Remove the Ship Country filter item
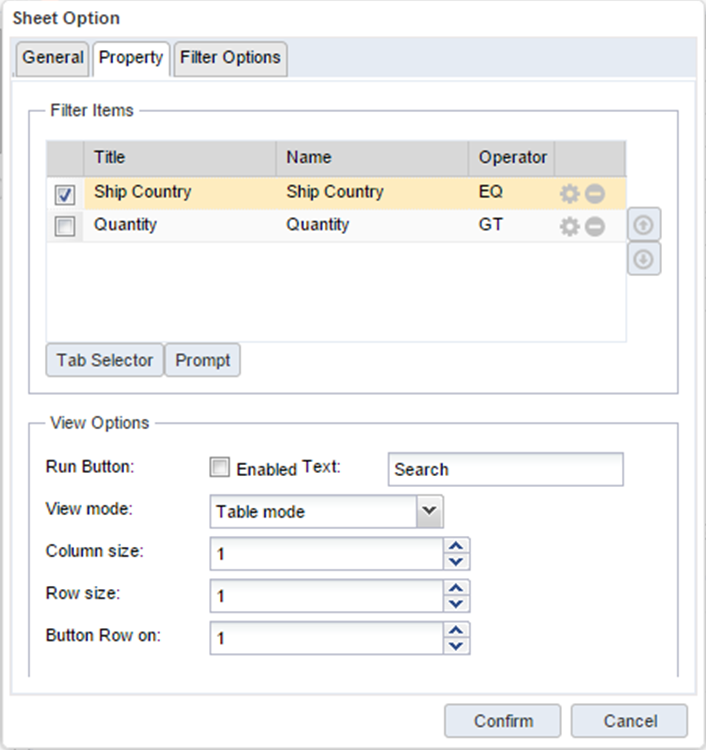The height and width of the screenshot is (750, 706). (595, 194)
